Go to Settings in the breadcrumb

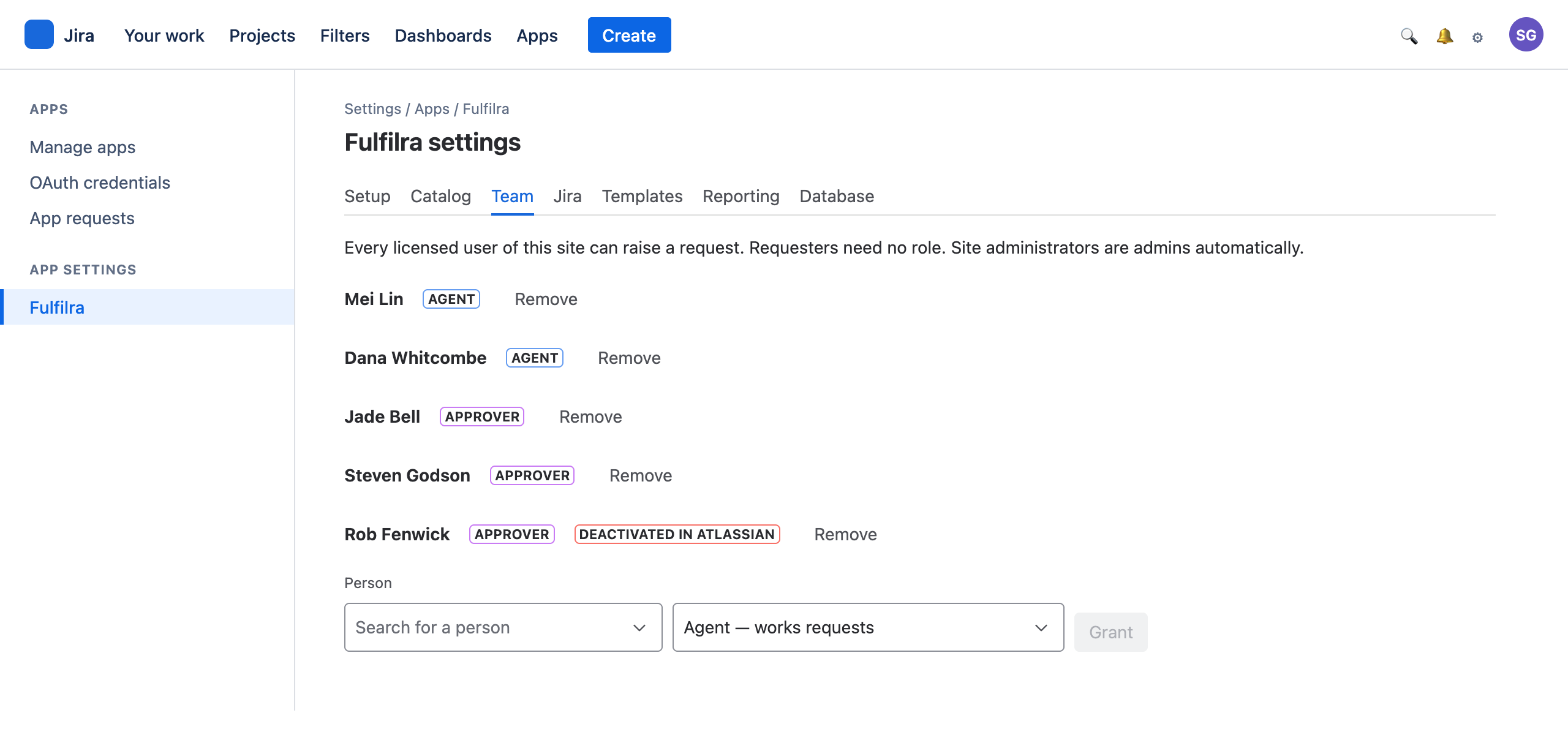pos(372,109)
